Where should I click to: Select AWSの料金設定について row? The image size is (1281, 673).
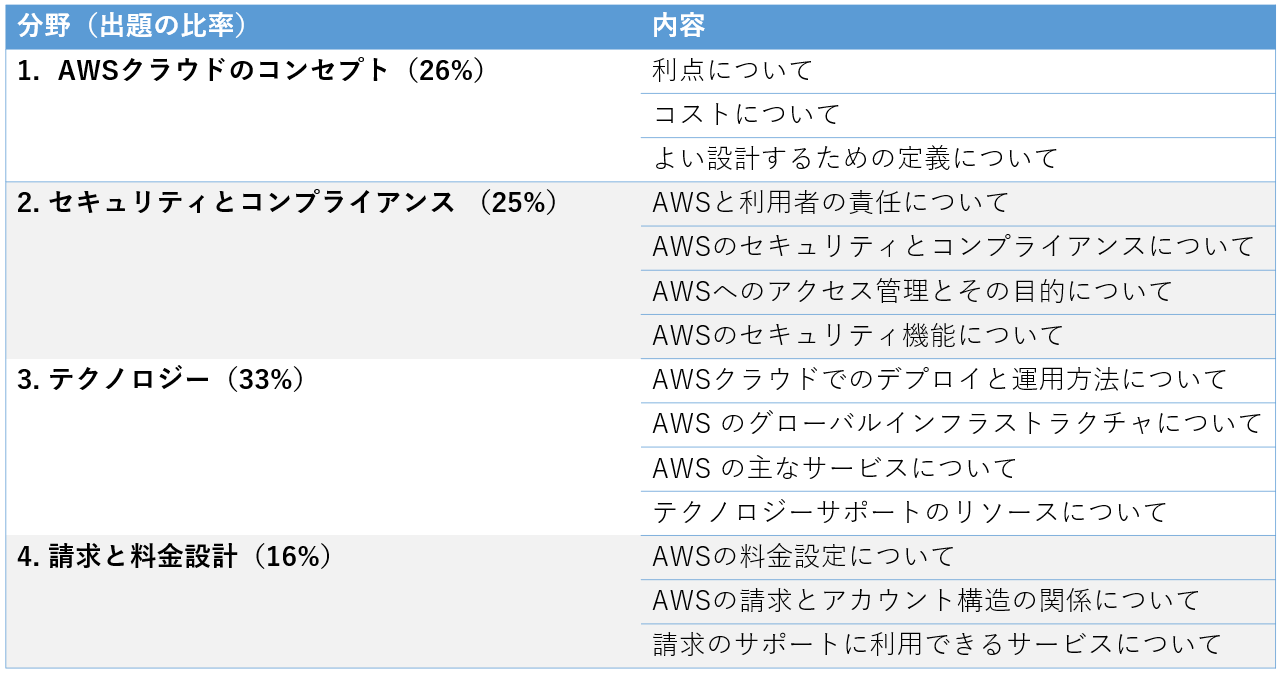coord(958,557)
